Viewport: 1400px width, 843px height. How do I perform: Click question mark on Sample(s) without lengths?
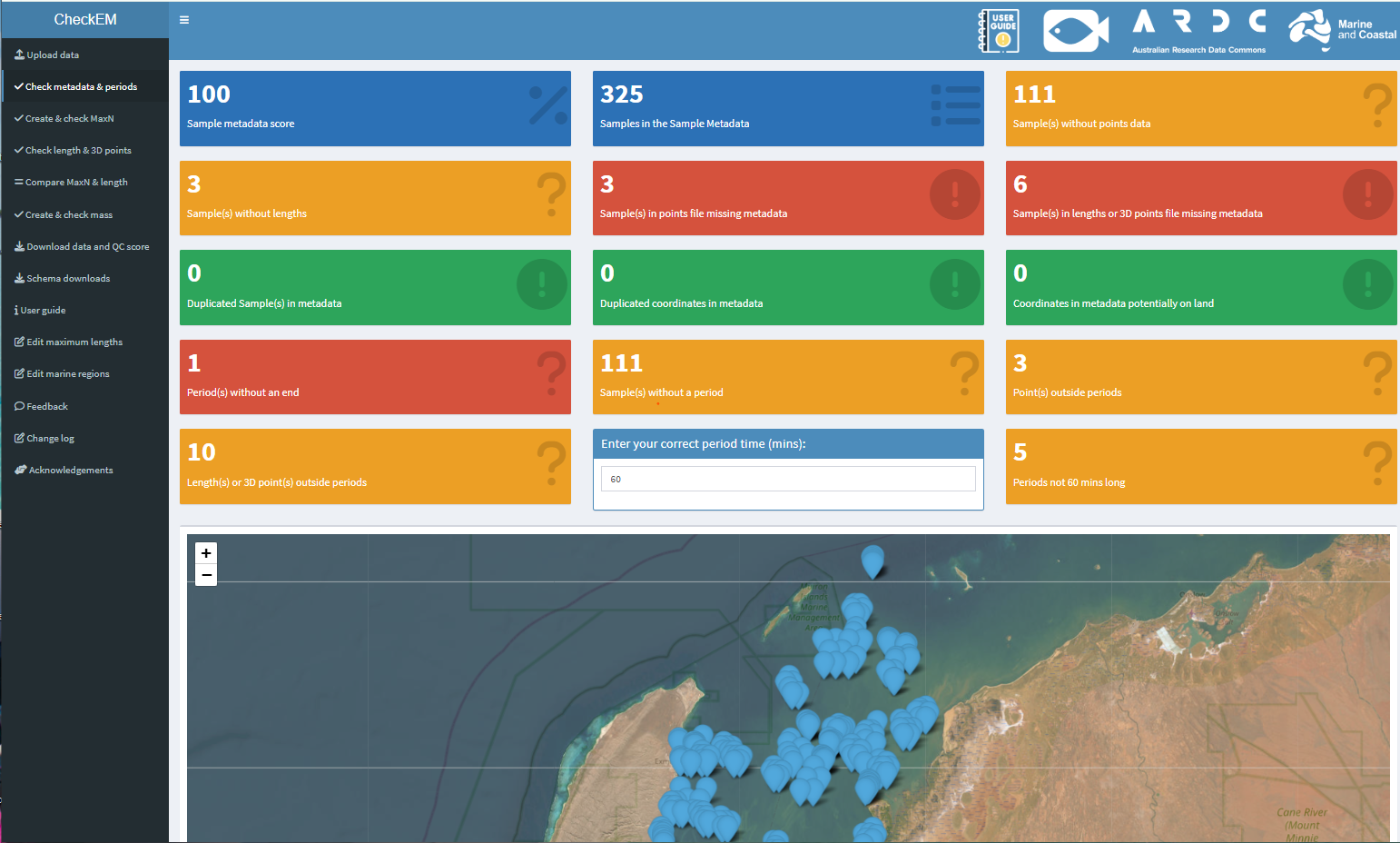(551, 196)
